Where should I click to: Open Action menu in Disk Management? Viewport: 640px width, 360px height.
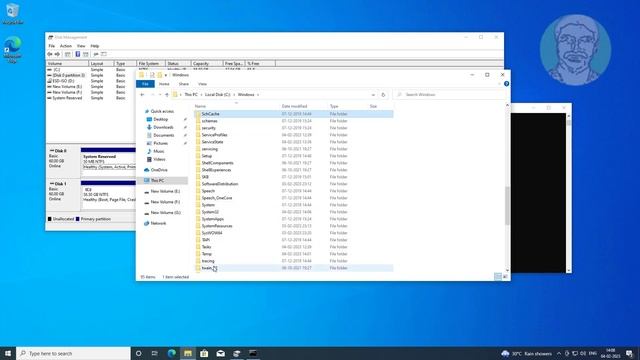pyautogui.click(x=66, y=46)
